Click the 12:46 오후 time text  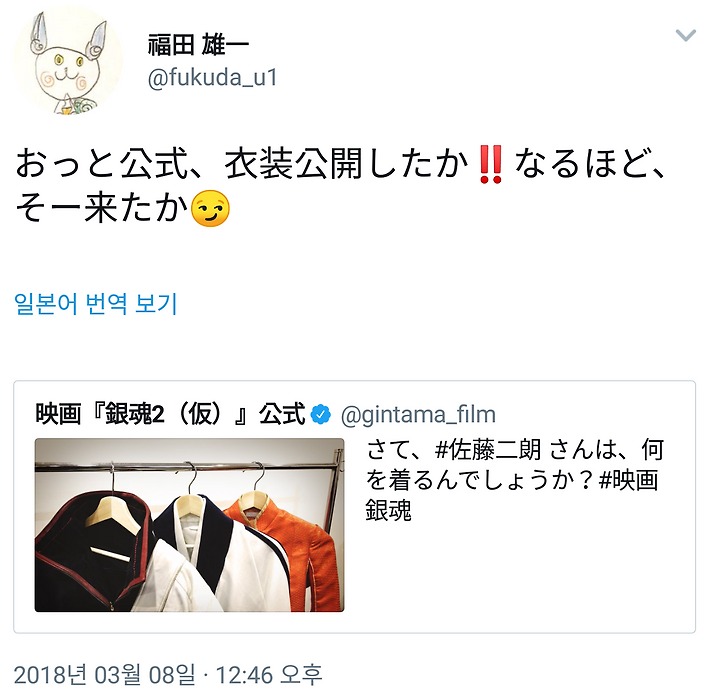point(269,675)
